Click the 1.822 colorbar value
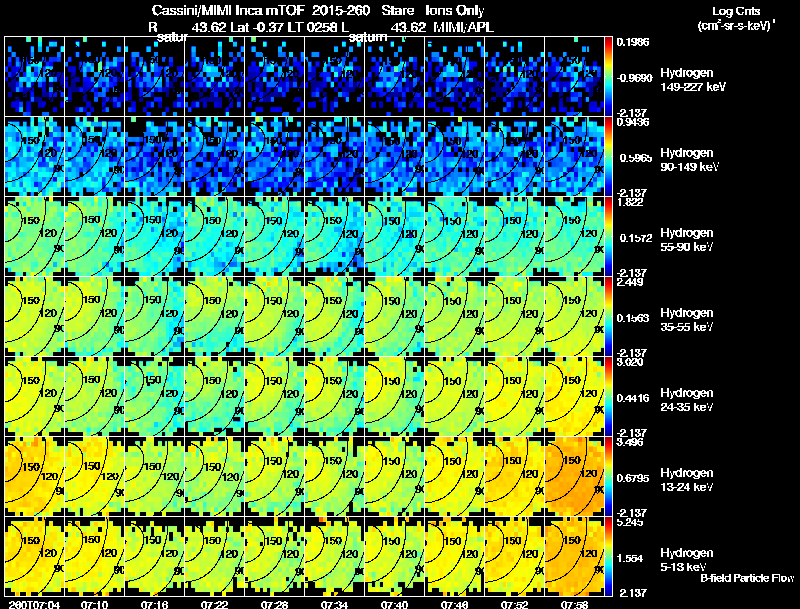 tap(630, 202)
